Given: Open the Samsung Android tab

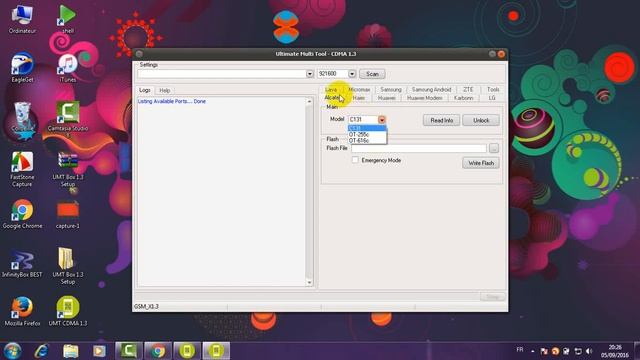Looking at the screenshot, I should point(431,89).
